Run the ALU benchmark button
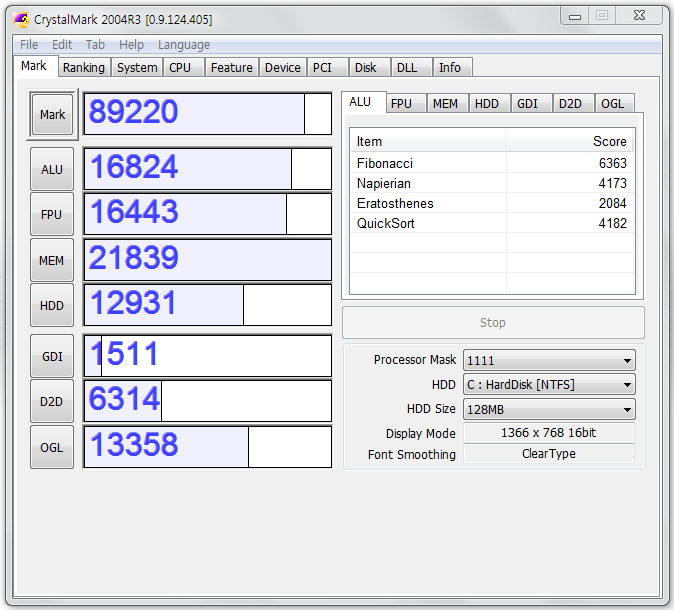 (52, 169)
